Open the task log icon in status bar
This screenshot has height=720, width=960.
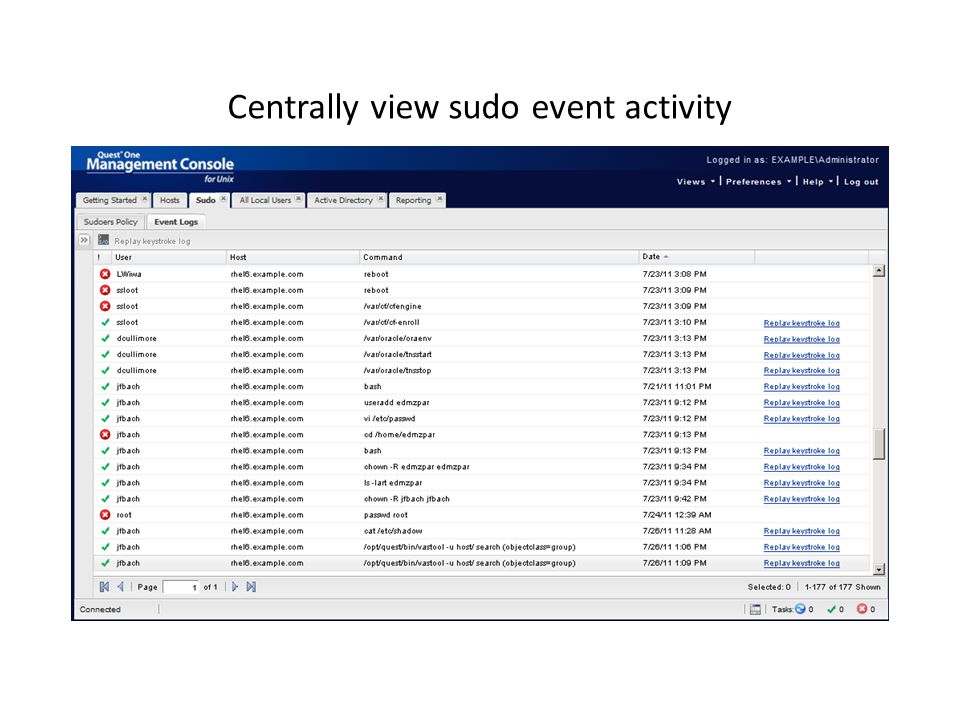coord(756,609)
